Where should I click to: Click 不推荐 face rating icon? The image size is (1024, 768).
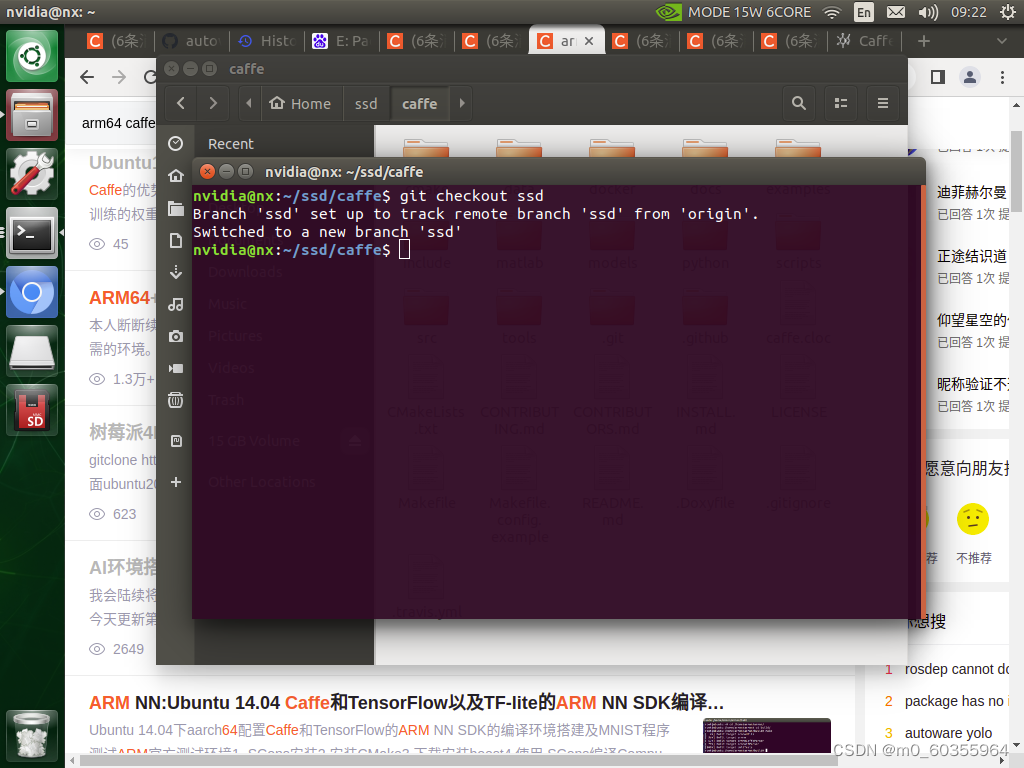[x=972, y=519]
